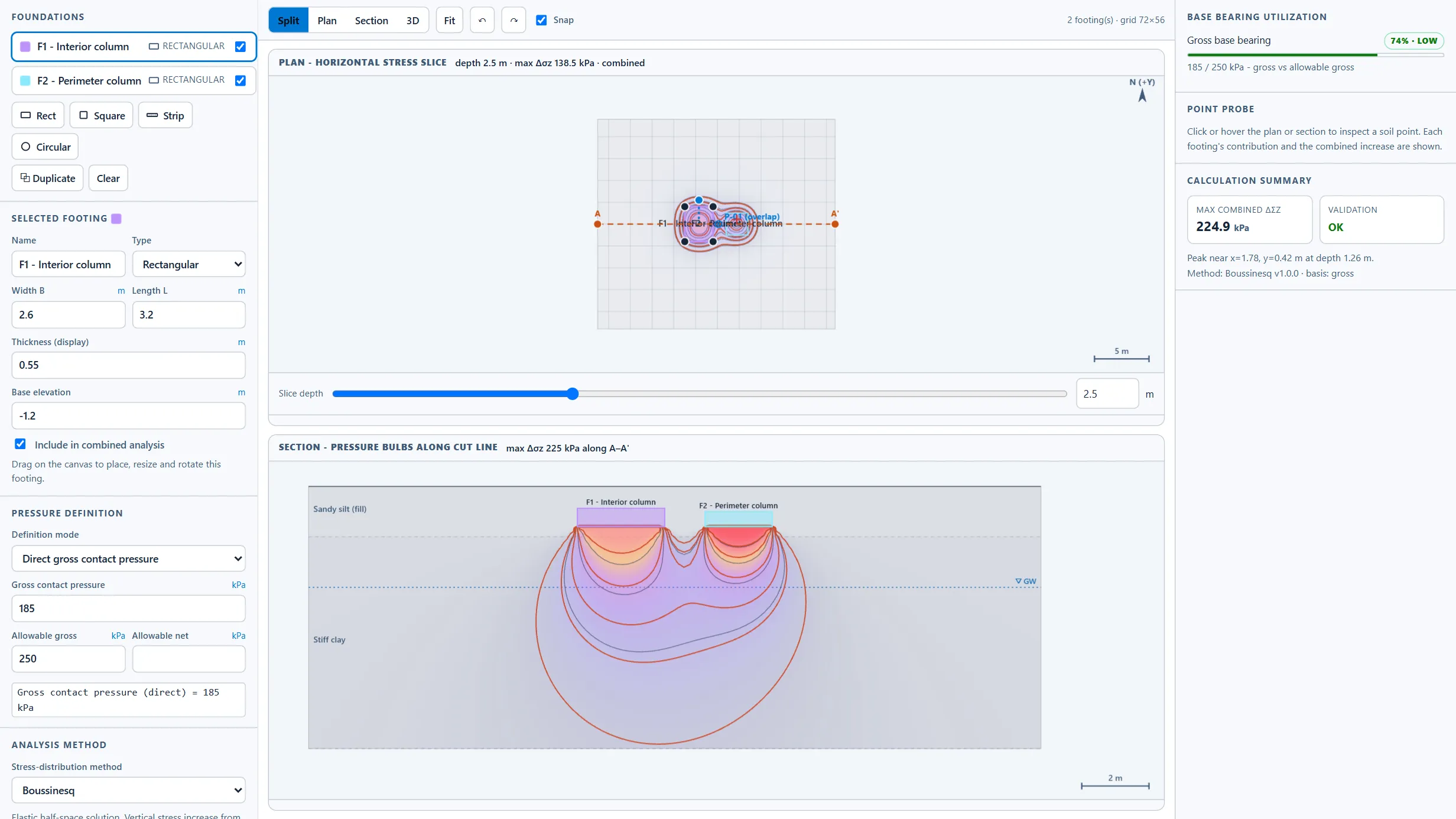Click the 5 m scale bar in plan
This screenshot has width=1456, height=819.
point(1121,355)
